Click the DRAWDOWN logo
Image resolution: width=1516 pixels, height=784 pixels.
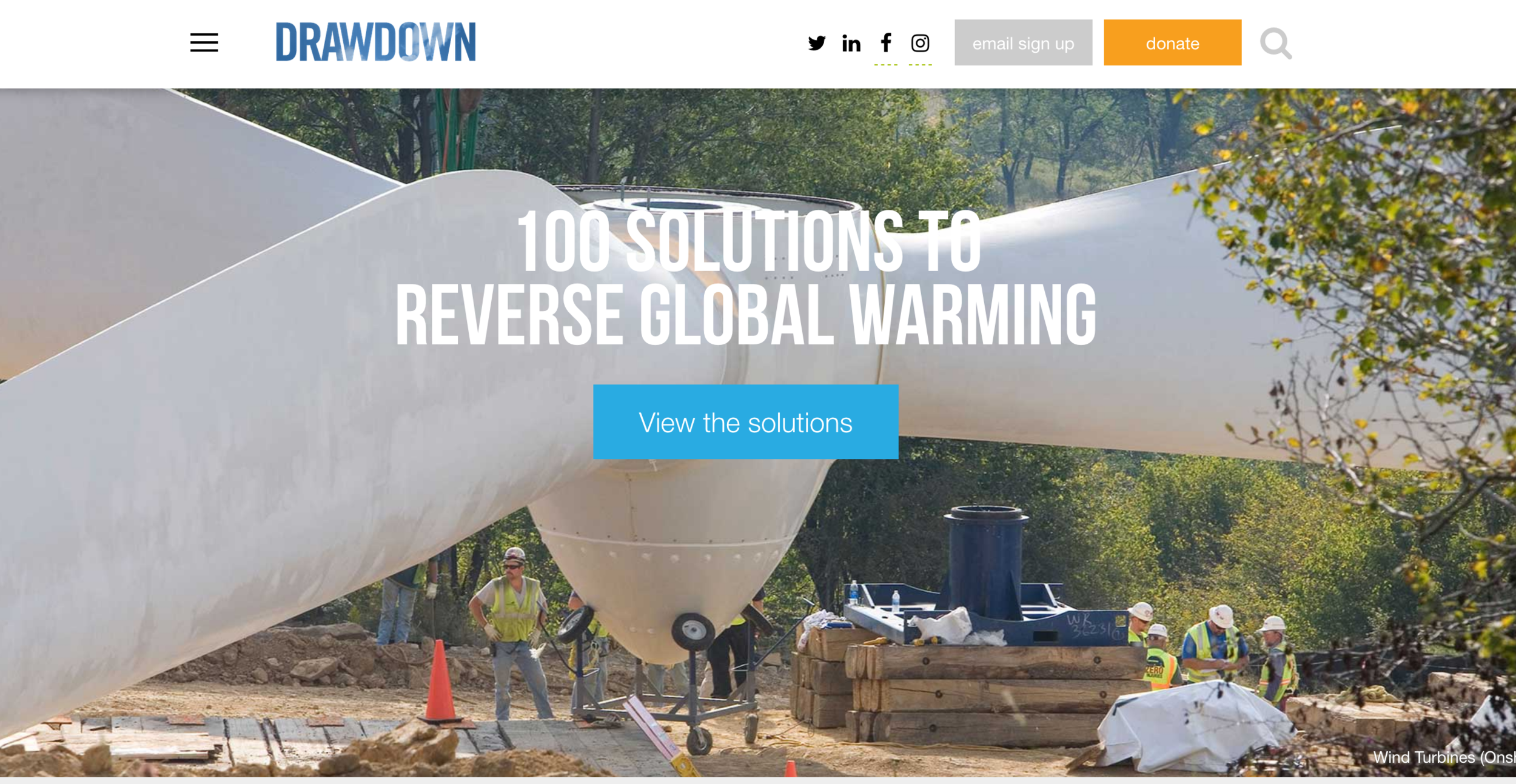pyautogui.click(x=375, y=42)
